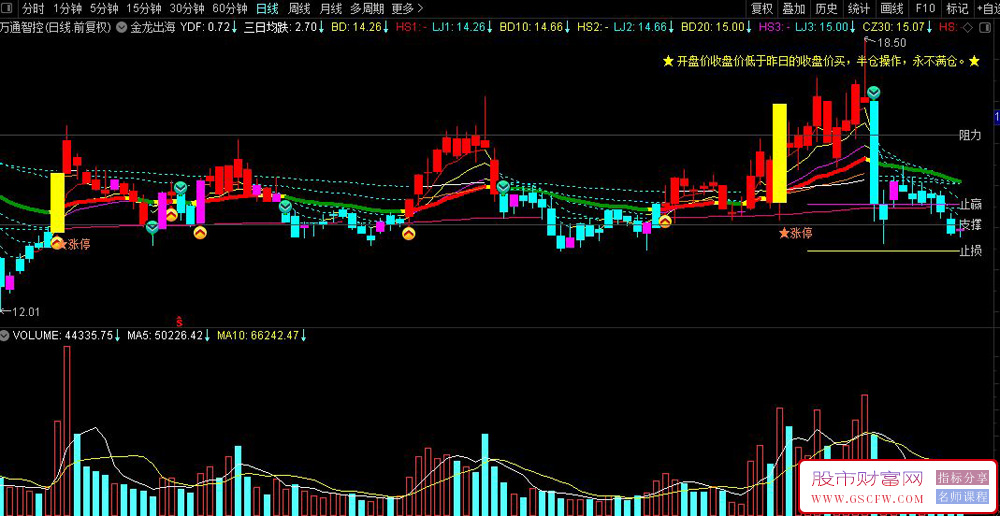Click the 支撑 support line label
The image size is (1000, 516).
point(970,225)
